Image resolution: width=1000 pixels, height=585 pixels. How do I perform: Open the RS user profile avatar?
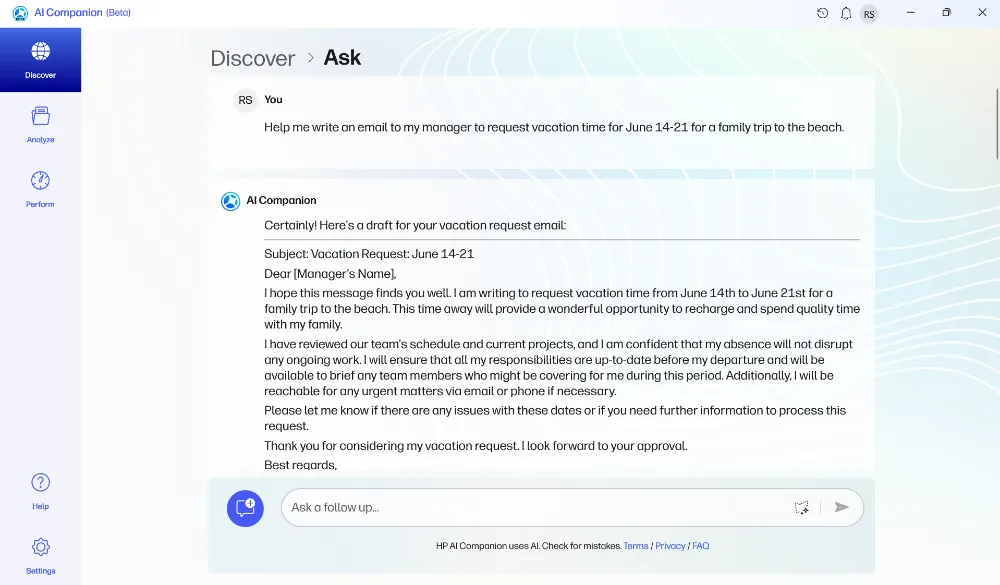coord(869,14)
